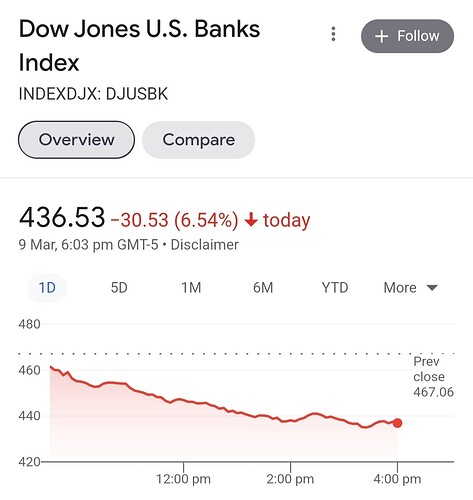This screenshot has width=473, height=500.
Task: Open the Disclaimer link
Action: point(205,245)
